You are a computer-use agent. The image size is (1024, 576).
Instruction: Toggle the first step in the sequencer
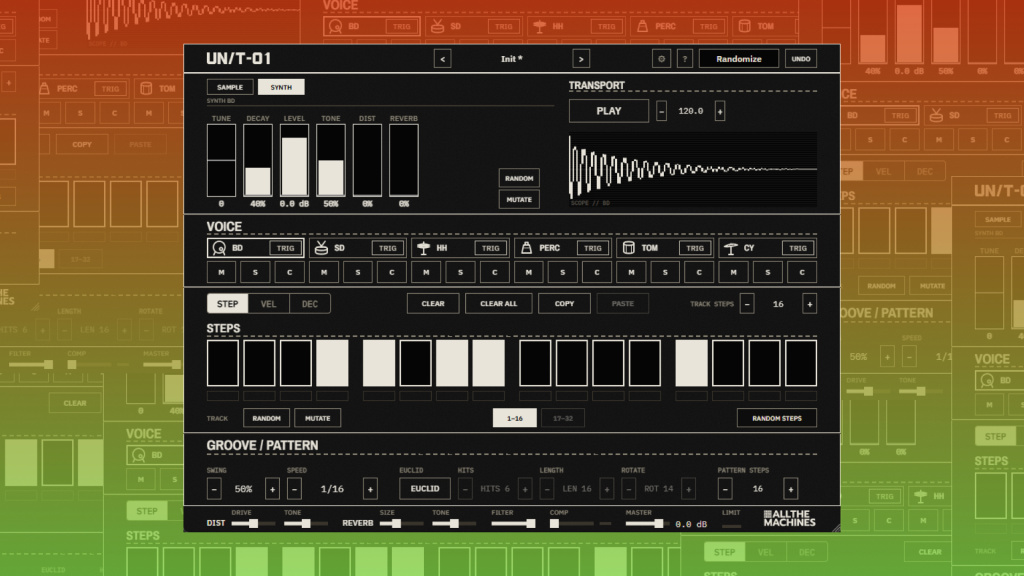pos(223,363)
